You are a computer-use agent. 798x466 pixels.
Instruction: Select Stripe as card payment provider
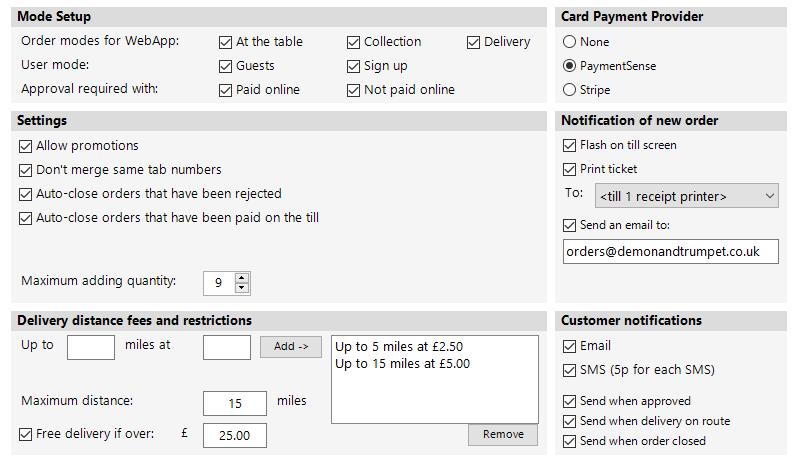point(570,90)
